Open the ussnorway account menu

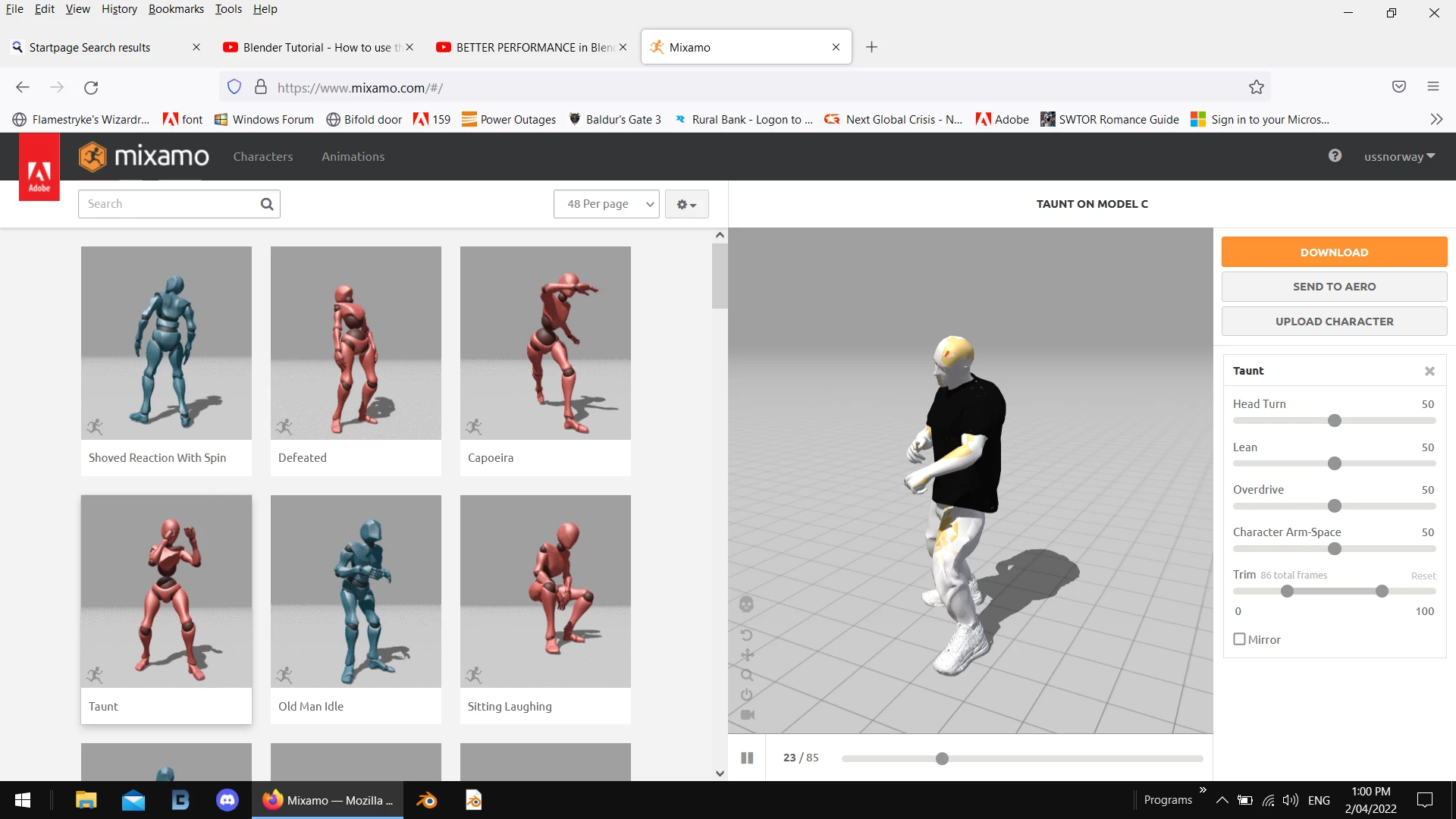click(1398, 157)
